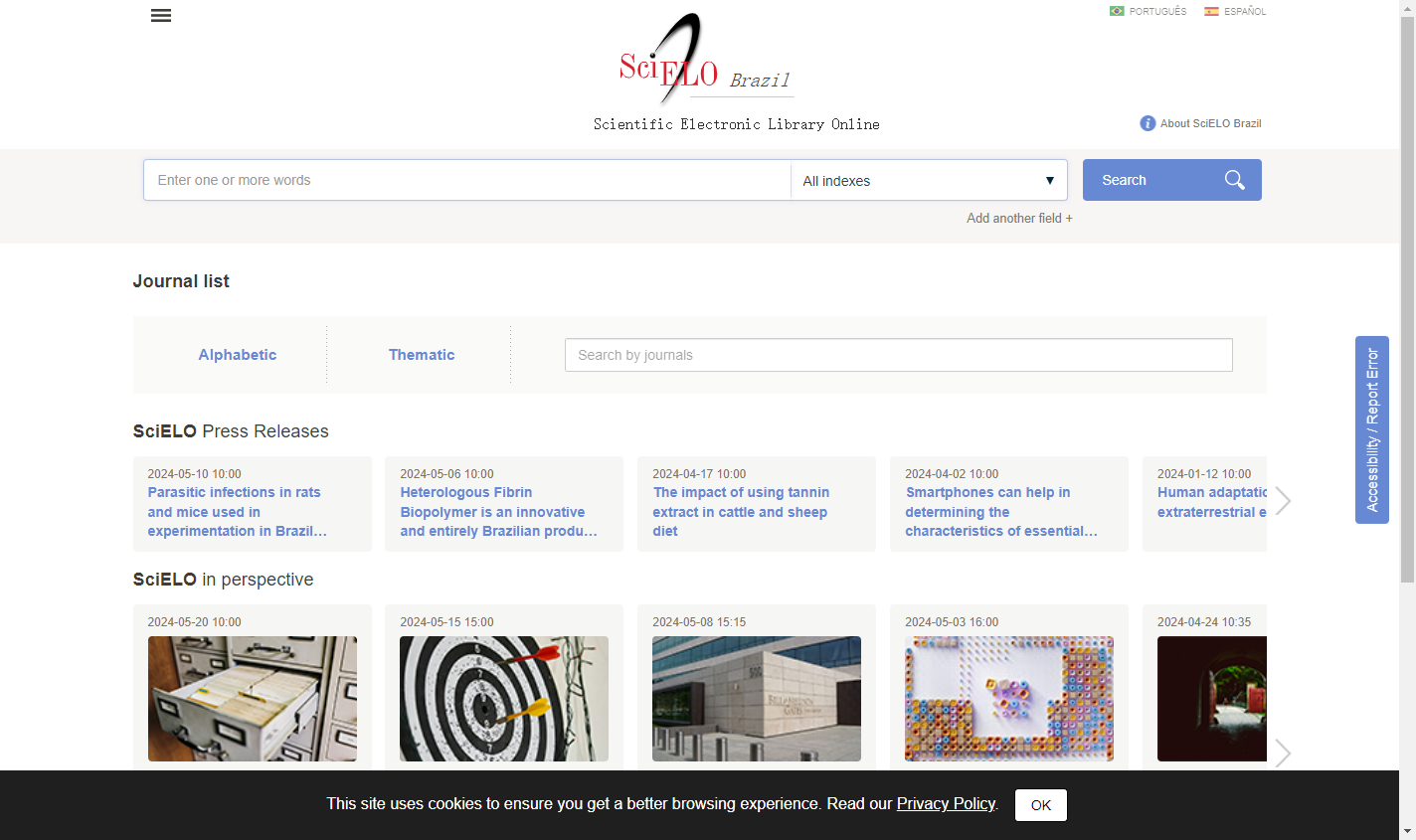This screenshot has height=840, width=1416.
Task: Accept cookies with OK button
Action: click(1041, 805)
